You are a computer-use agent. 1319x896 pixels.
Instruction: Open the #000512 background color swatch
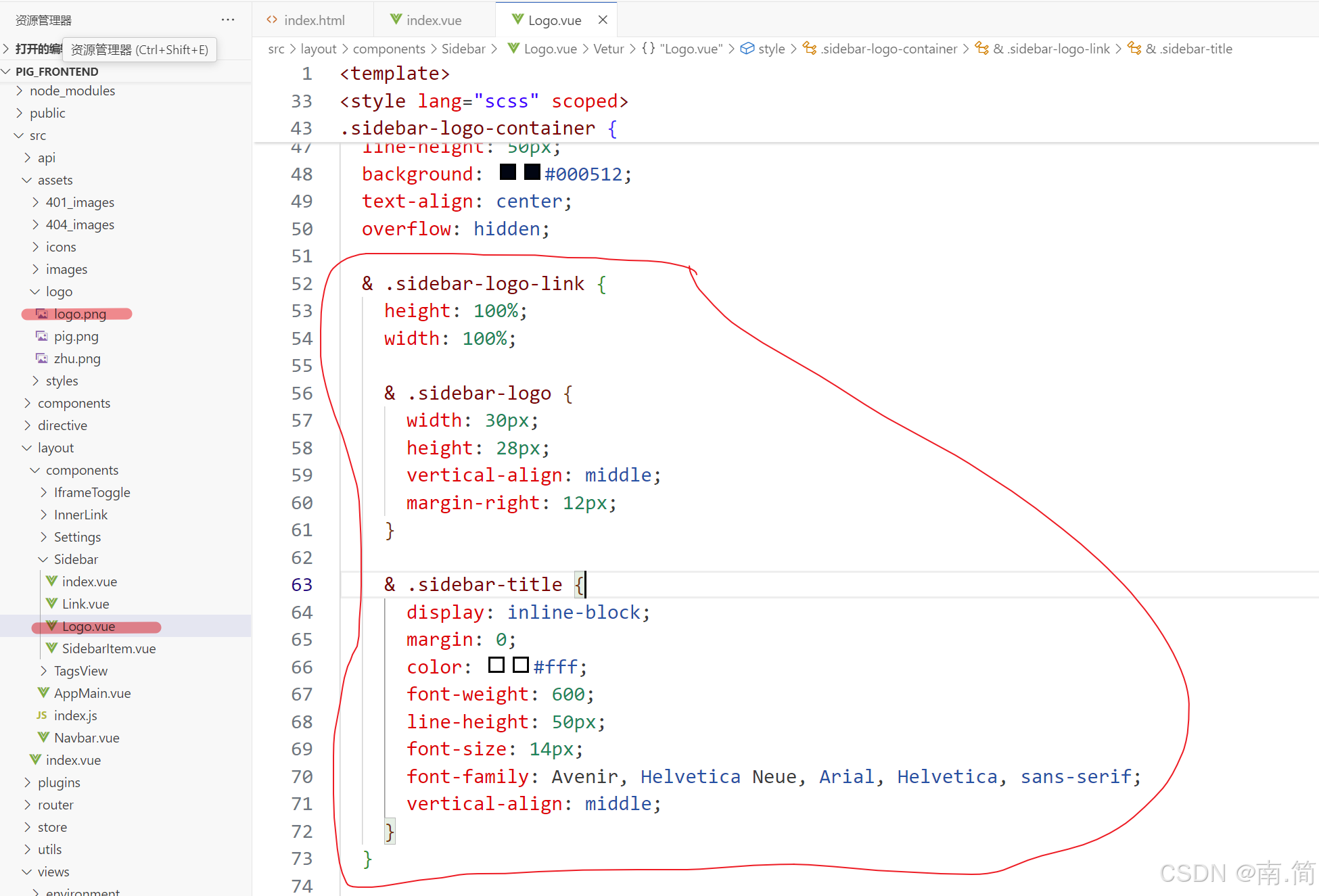pos(532,172)
